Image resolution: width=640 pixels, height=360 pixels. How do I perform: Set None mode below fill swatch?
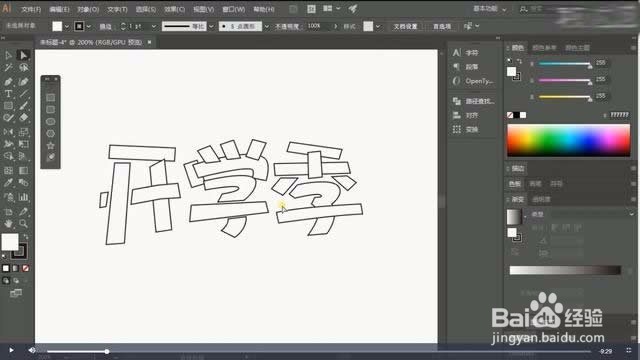26,268
